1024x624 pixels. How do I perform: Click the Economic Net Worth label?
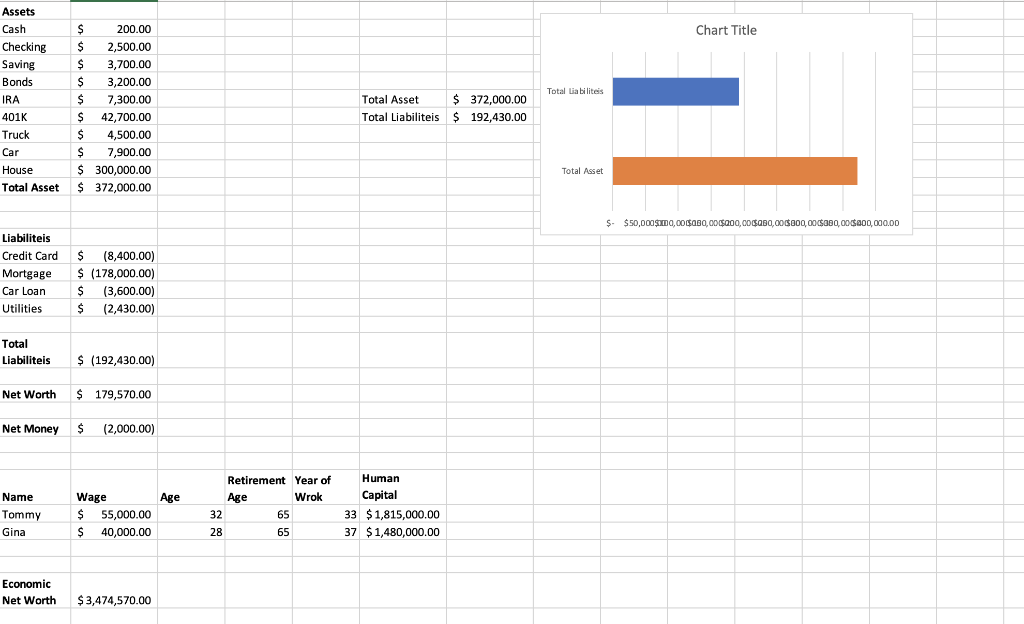tap(35, 591)
